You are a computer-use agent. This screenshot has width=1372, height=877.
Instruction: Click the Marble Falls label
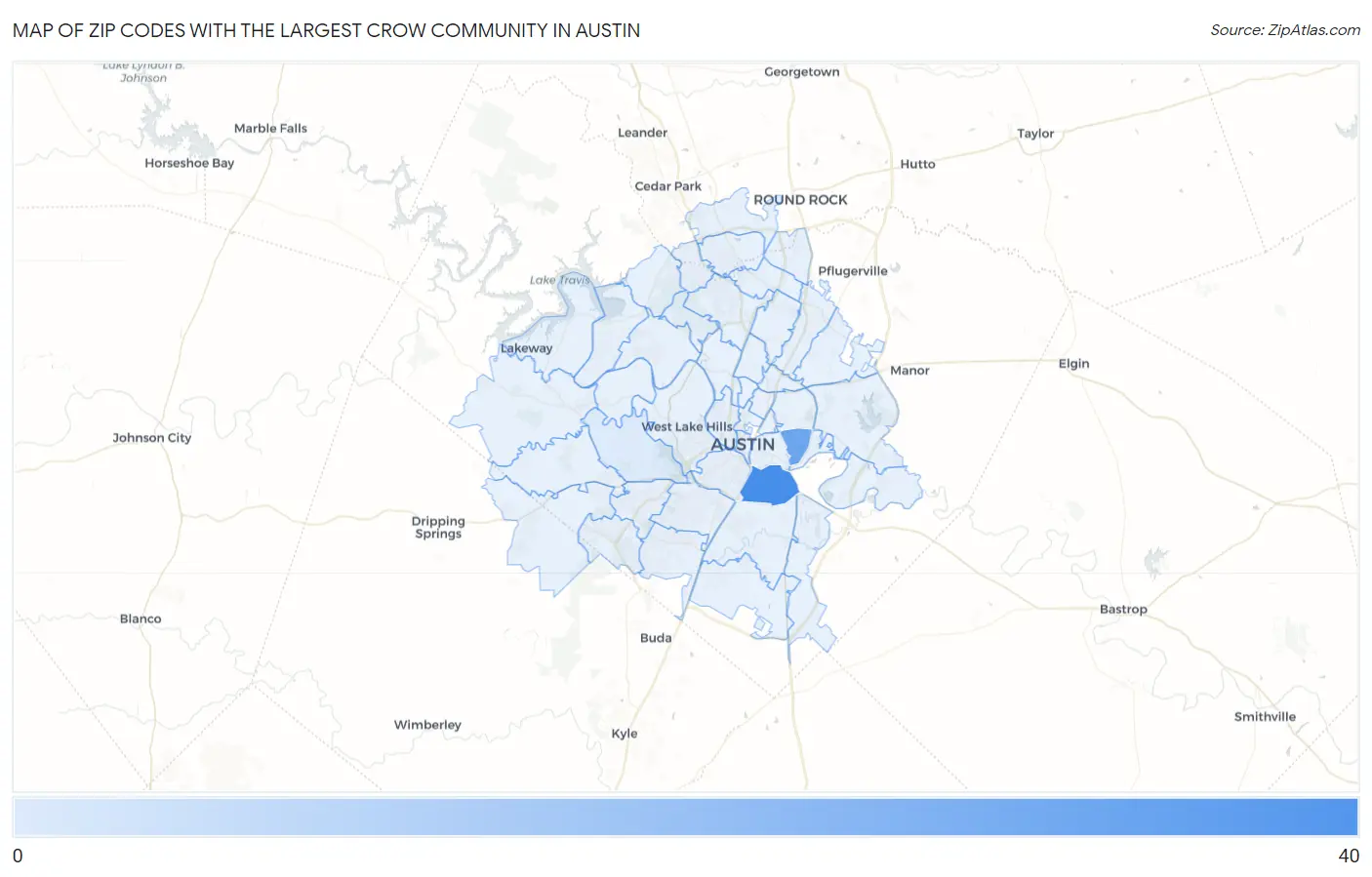pyautogui.click(x=270, y=129)
